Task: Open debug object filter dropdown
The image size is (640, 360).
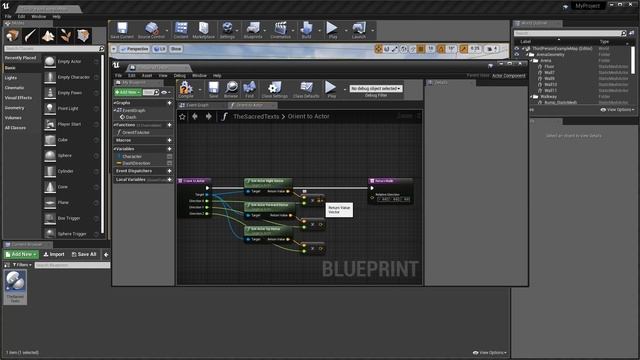Action: pos(376,89)
